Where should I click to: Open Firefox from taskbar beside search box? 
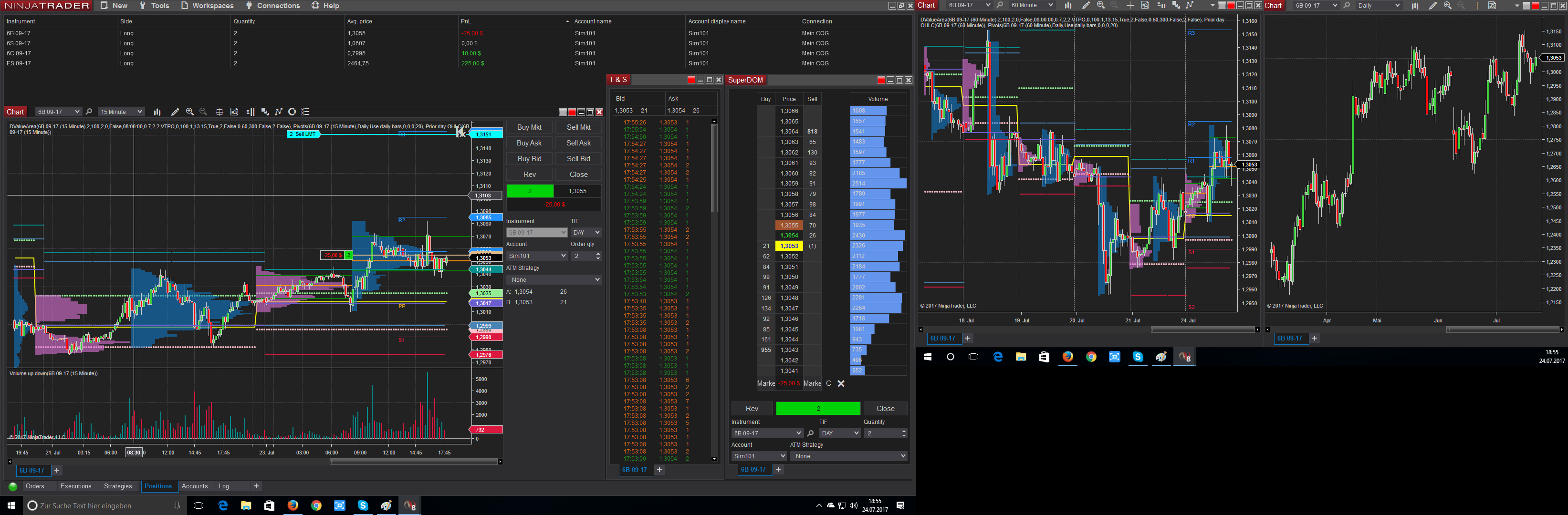[x=293, y=506]
